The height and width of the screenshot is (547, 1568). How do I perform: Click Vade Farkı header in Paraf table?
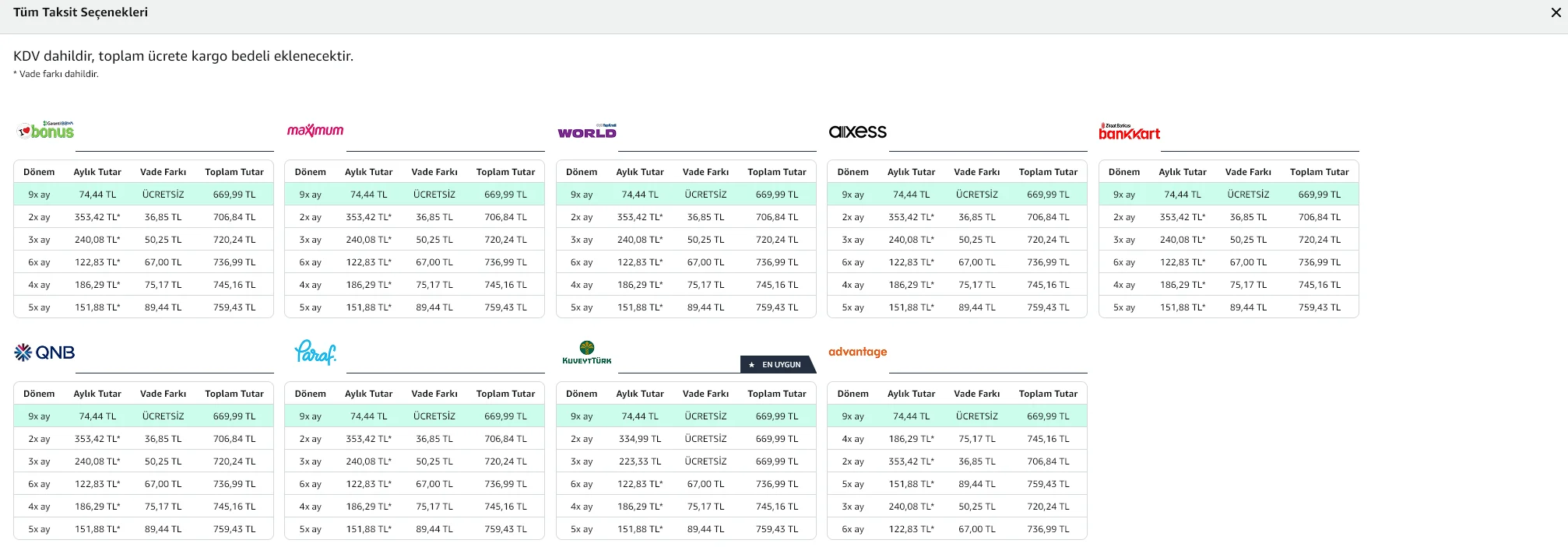[x=434, y=394]
